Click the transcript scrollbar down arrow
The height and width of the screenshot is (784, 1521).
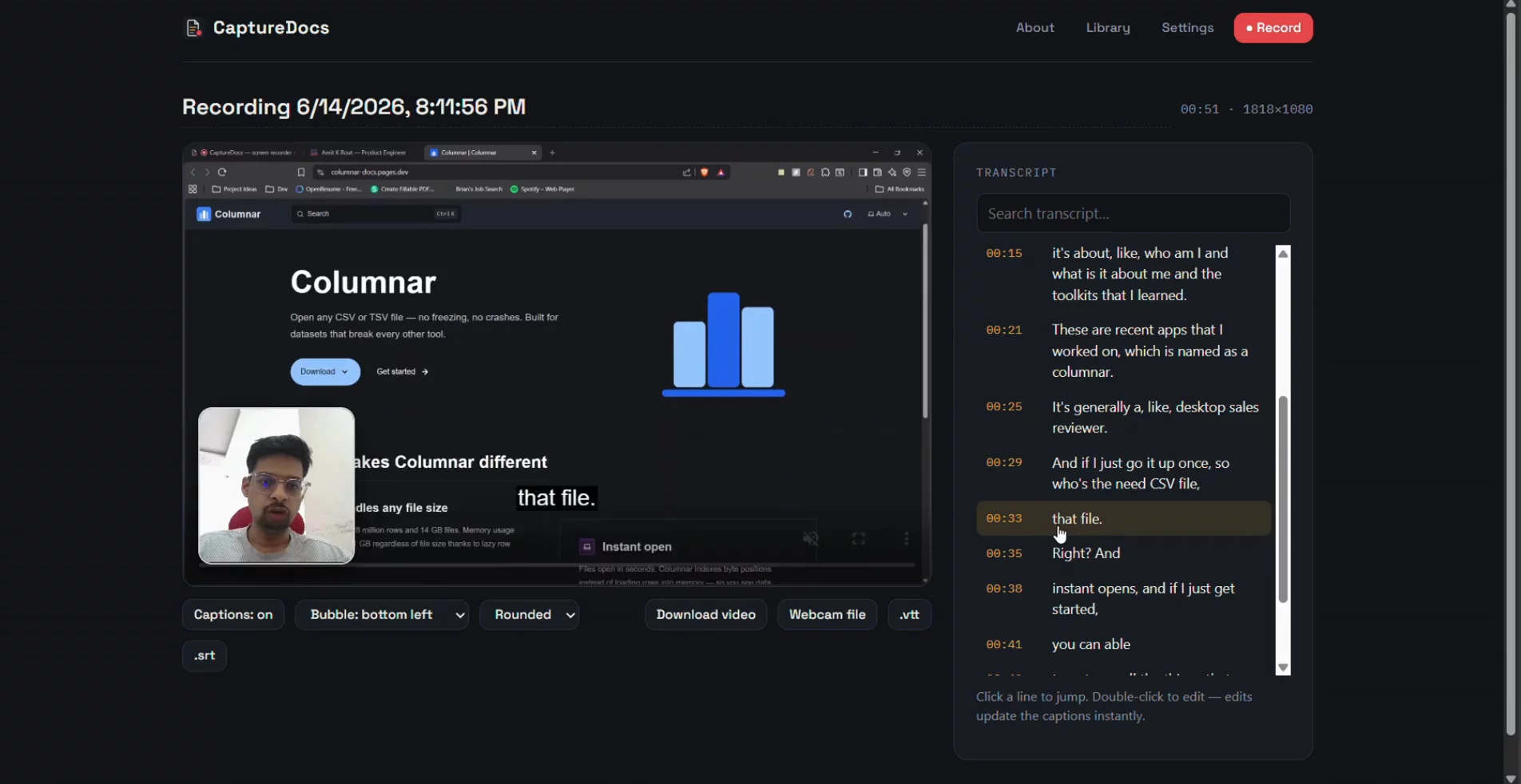tap(1283, 668)
